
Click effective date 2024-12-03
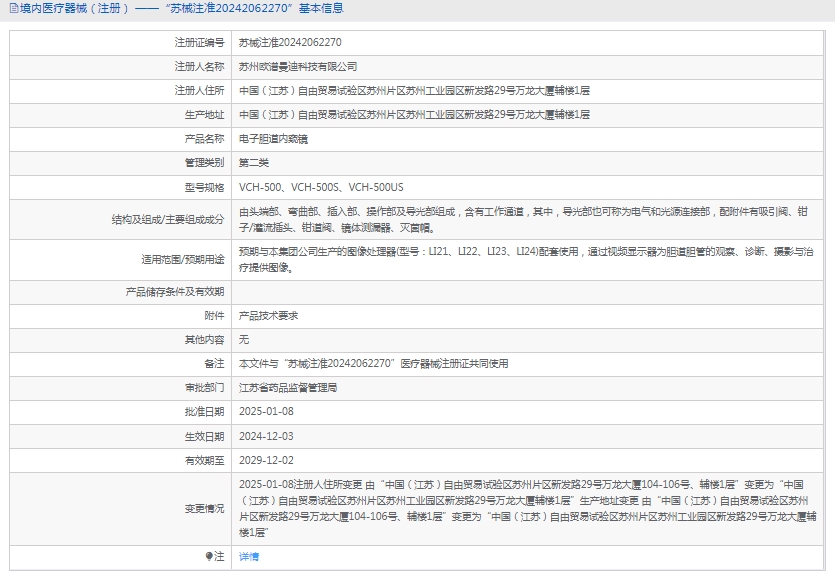click(x=266, y=436)
